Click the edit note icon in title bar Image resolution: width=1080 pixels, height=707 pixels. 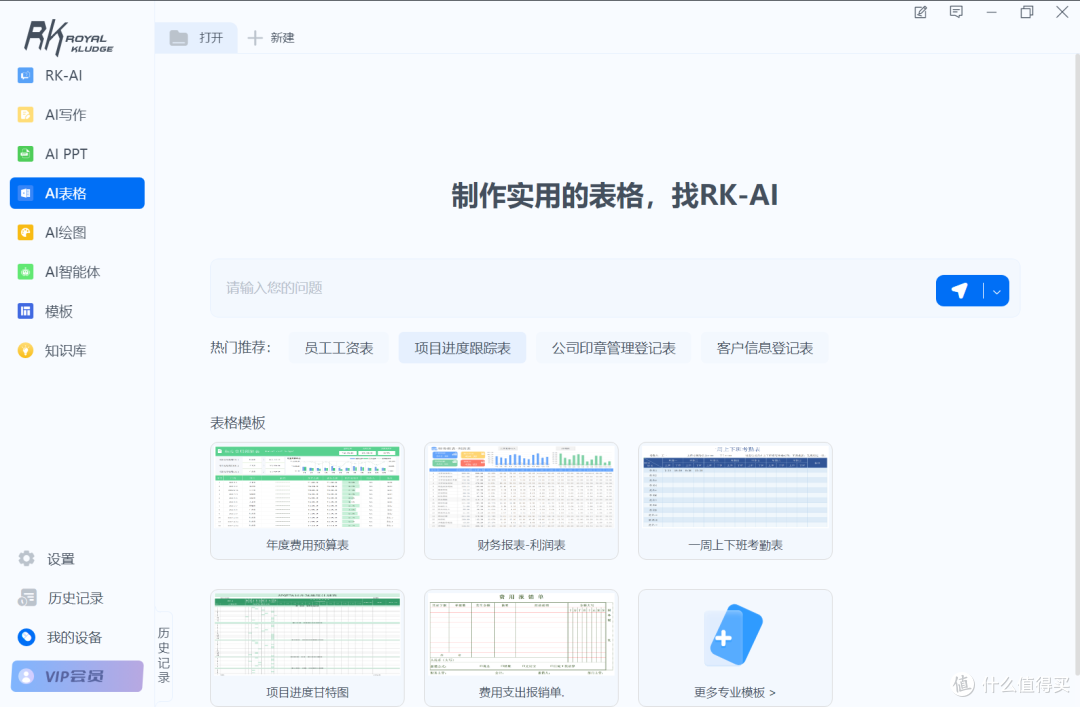(x=920, y=12)
